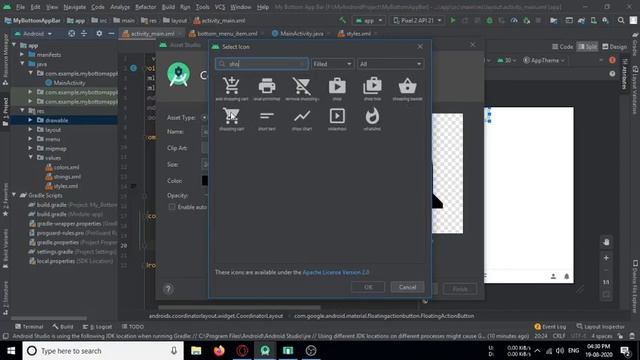Click the red error indicator in design toolbar
The image size is (640, 360).
(x=612, y=60)
